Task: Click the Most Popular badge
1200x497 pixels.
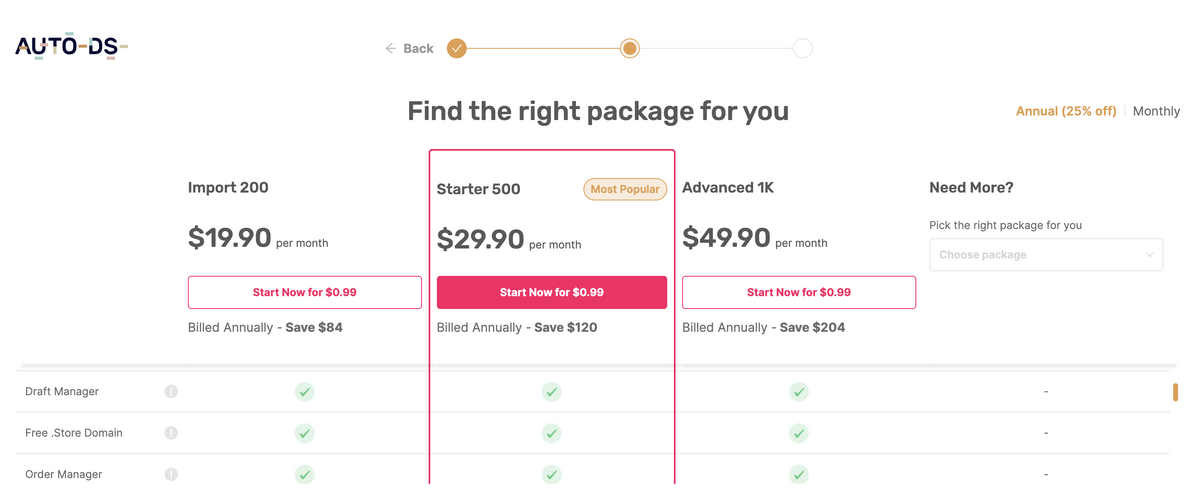Action: pos(625,189)
